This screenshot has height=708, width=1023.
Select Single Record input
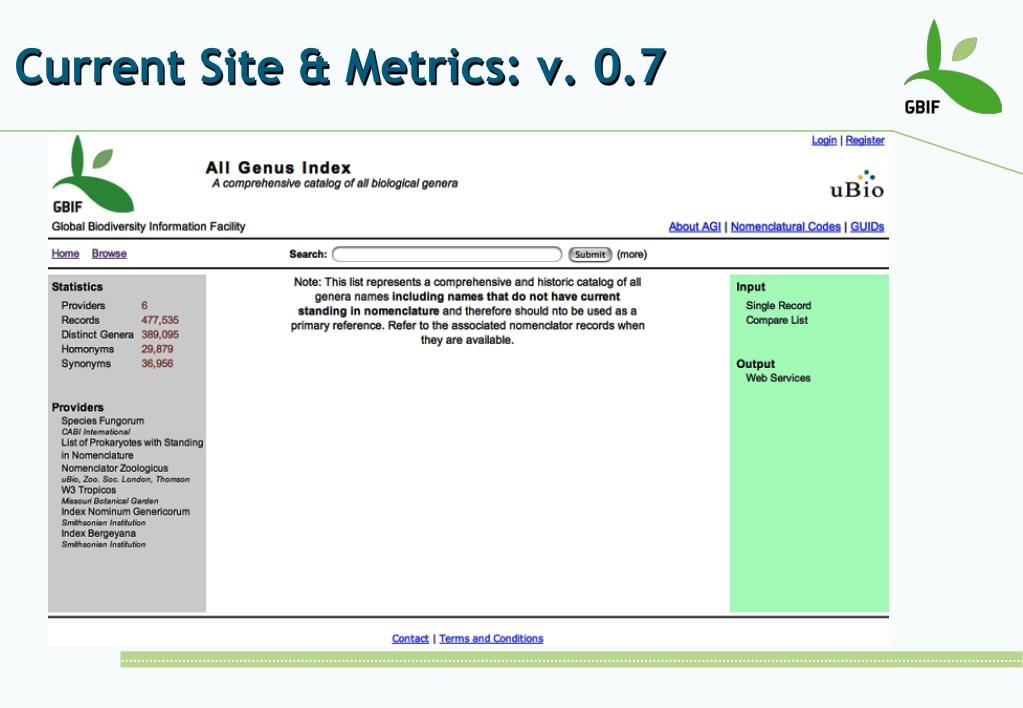tap(778, 305)
